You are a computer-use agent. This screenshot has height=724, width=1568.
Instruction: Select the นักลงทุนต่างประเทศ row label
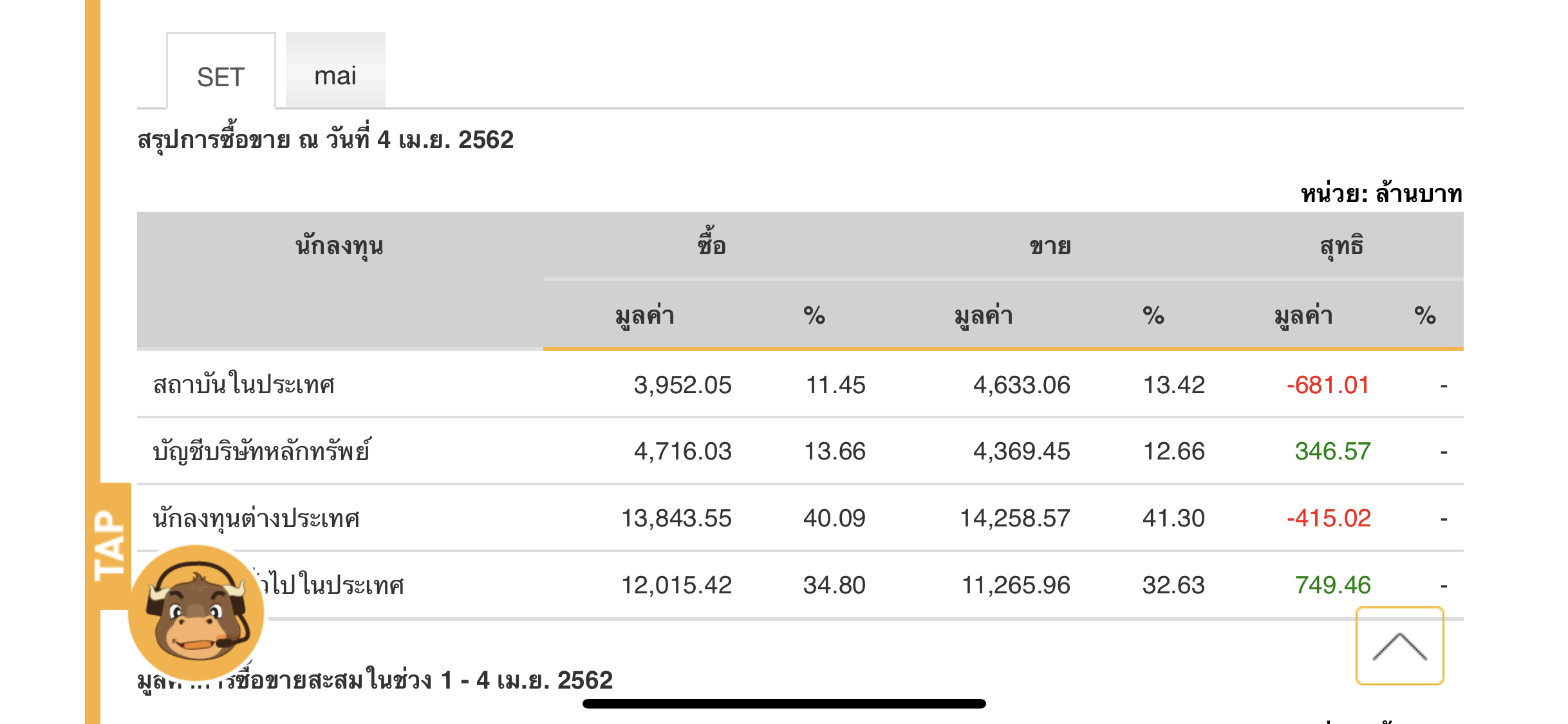(x=256, y=518)
